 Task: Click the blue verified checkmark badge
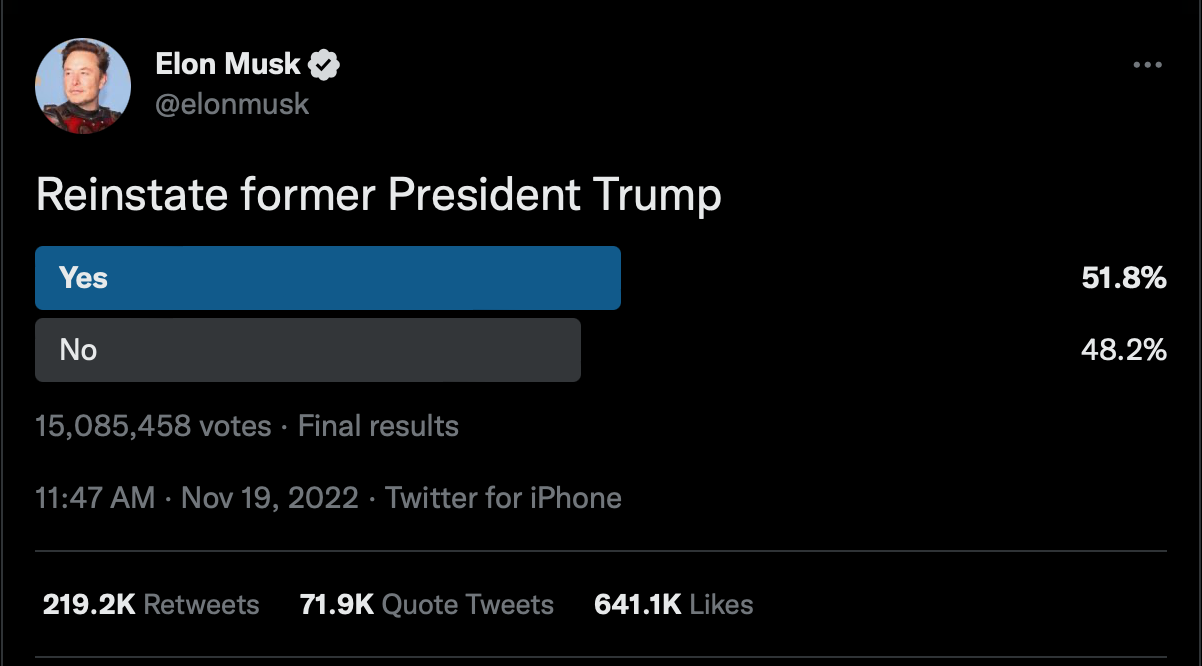point(325,65)
